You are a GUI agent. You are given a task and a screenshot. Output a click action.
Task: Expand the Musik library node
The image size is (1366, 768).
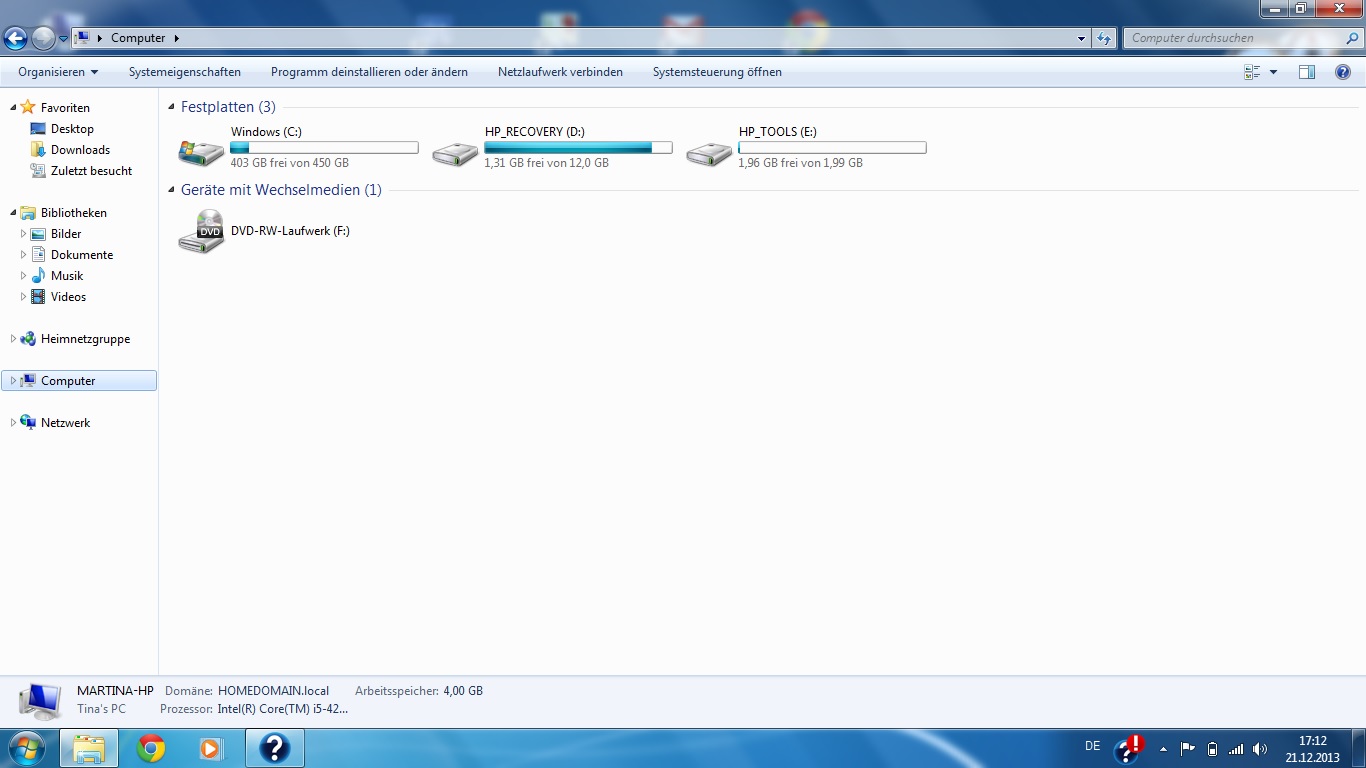coord(23,276)
